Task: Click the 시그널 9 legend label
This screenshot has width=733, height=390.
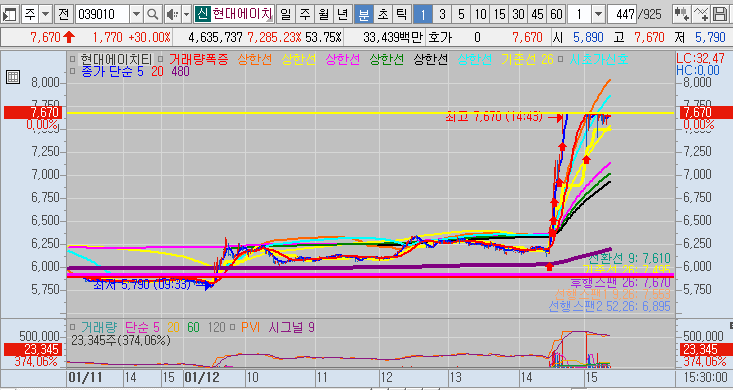Action: pyautogui.click(x=291, y=327)
